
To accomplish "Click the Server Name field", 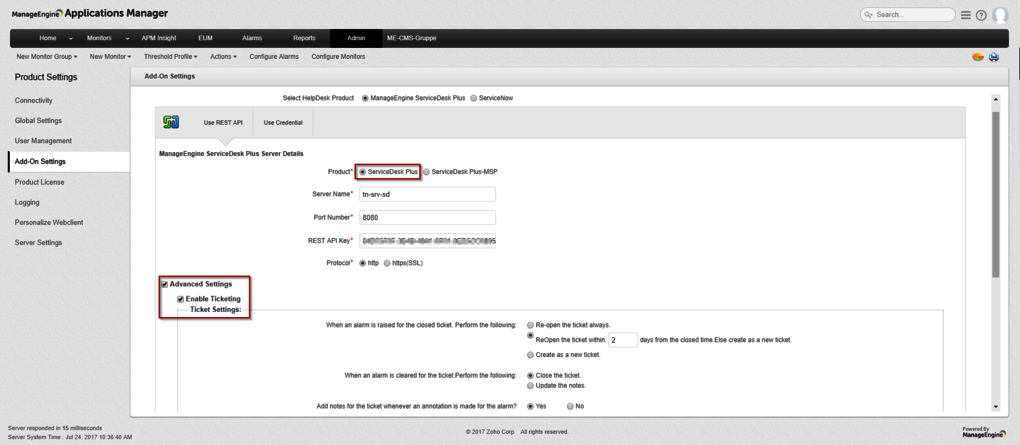I will pyautogui.click(x=427, y=195).
